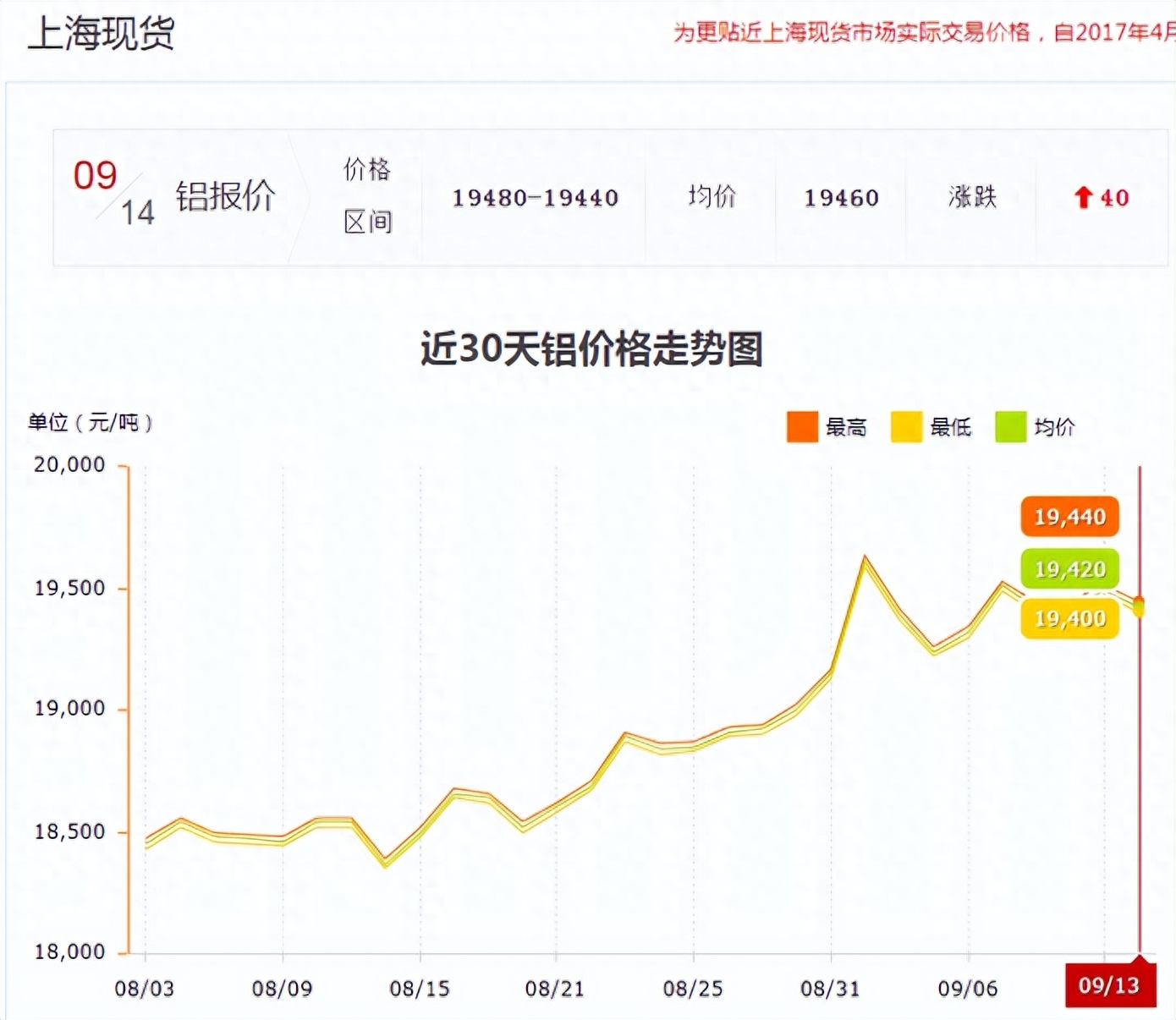Viewport: 1176px width, 1020px height.
Task: Toggle the yellow 最低 legend swatch
Action: pos(906,427)
